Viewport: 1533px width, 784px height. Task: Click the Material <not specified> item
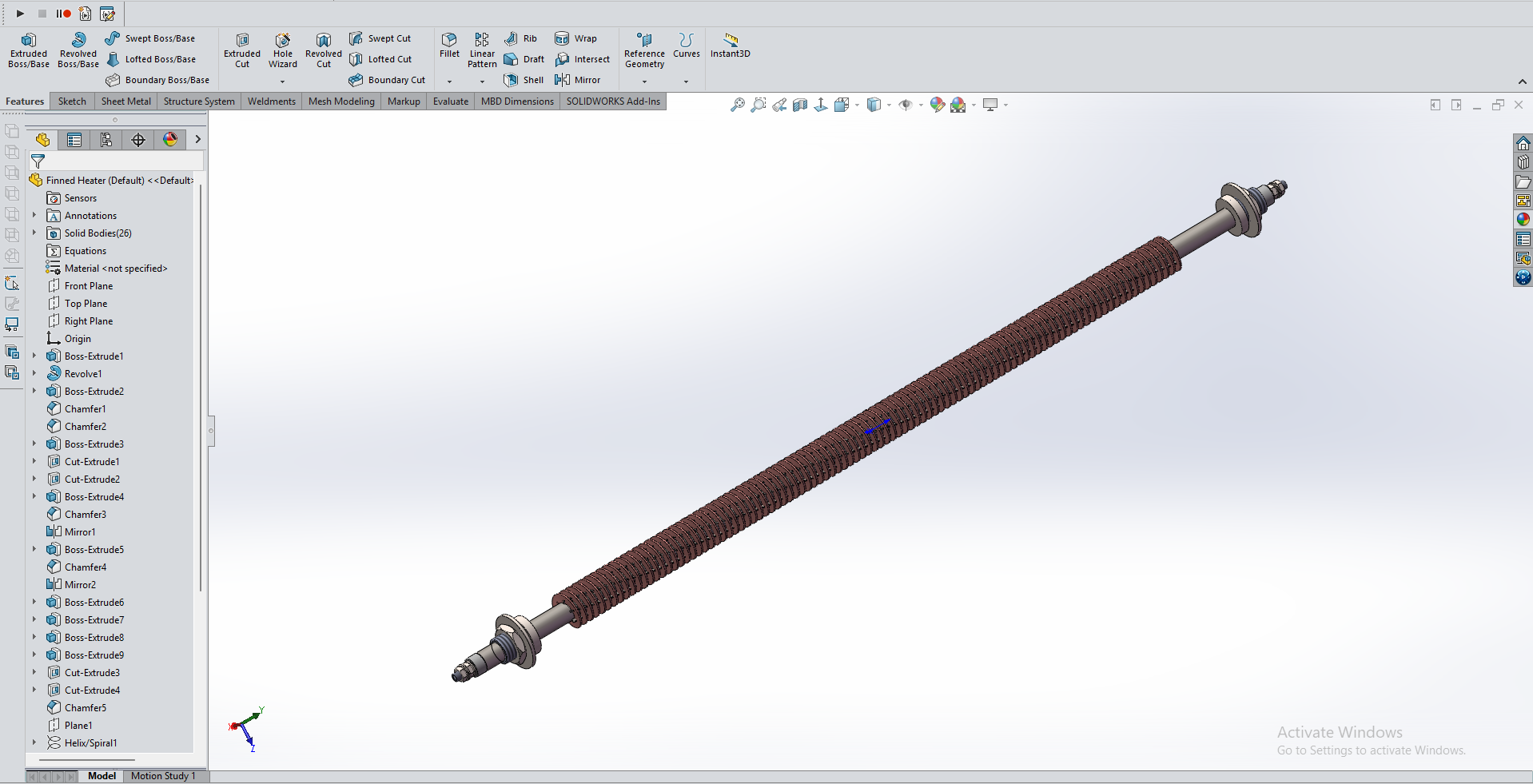click(x=107, y=269)
